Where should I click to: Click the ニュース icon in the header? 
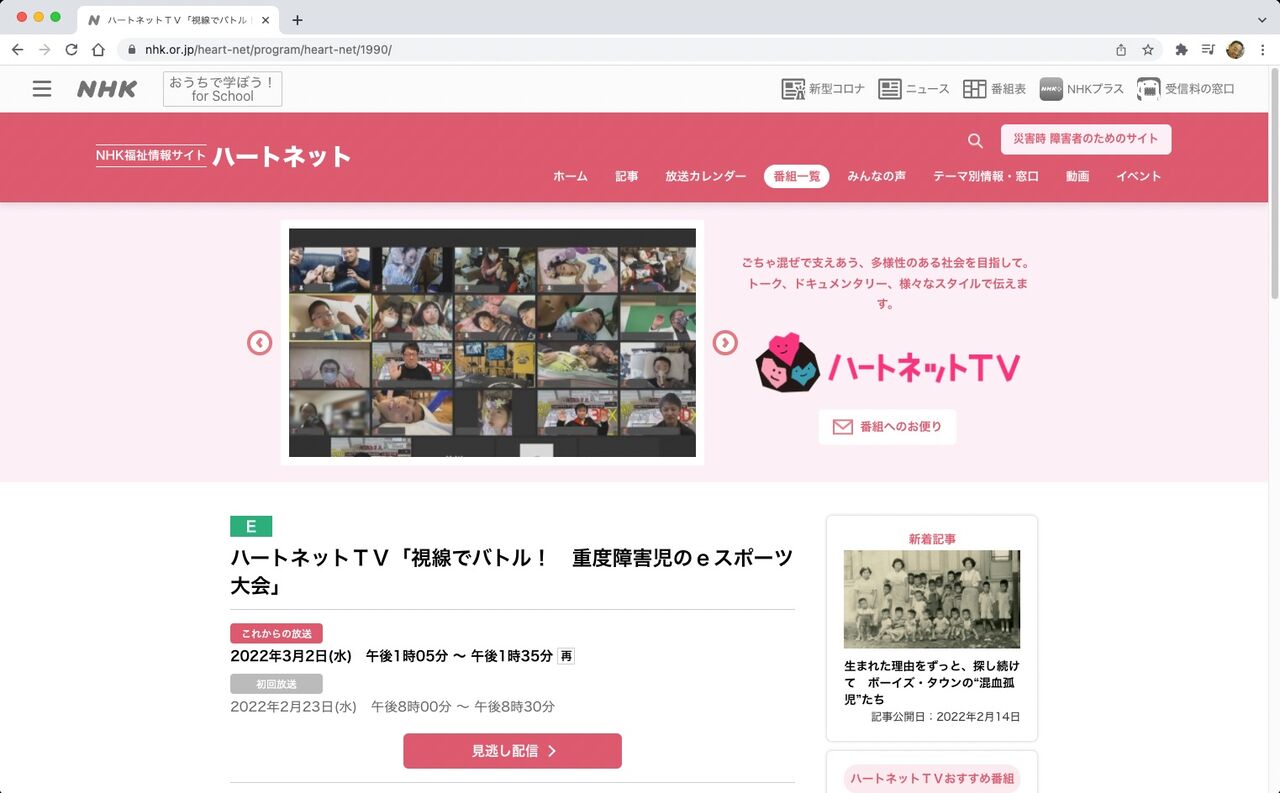[890, 88]
